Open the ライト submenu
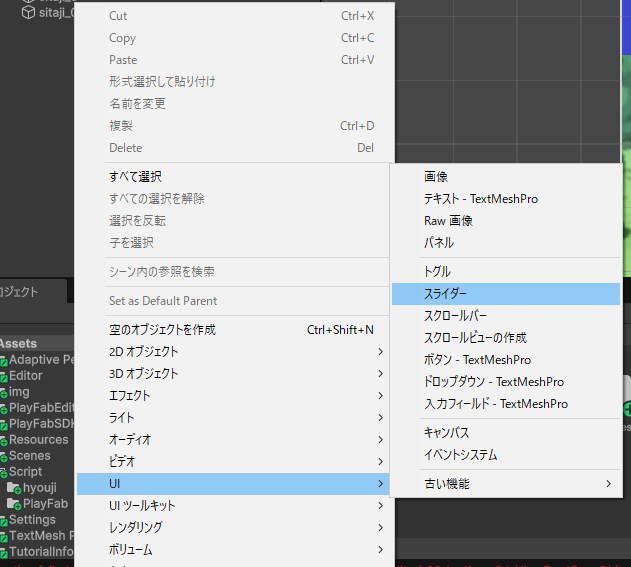631x567 pixels. [x=233, y=418]
